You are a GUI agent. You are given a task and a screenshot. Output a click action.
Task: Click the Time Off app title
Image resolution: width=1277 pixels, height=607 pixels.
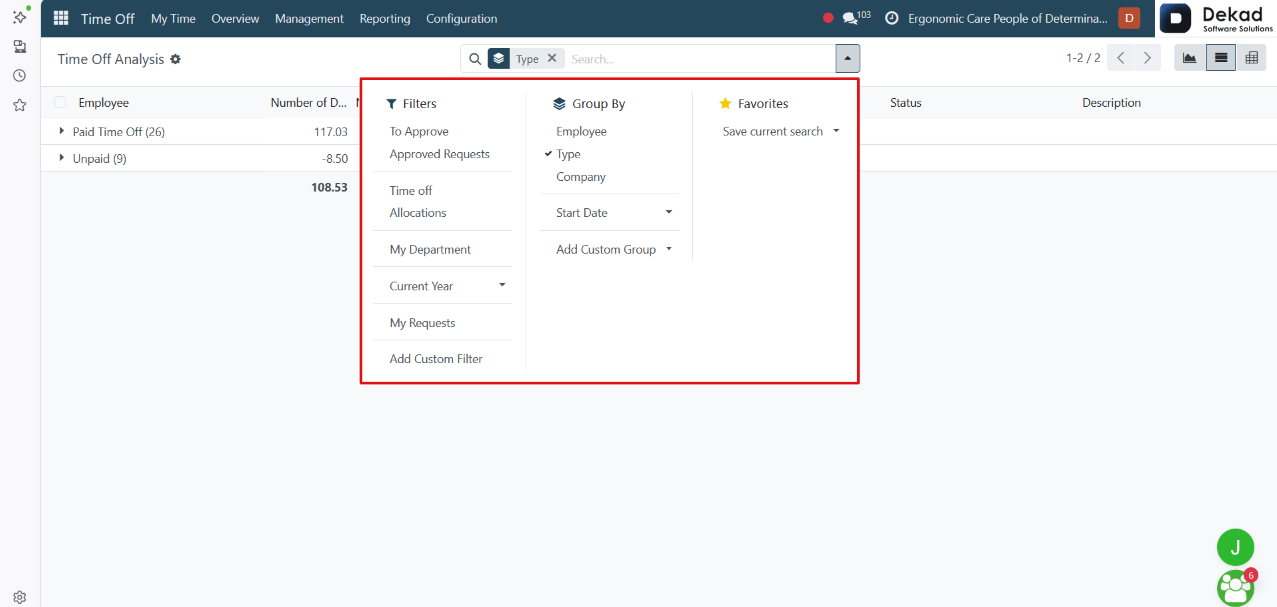[108, 18]
